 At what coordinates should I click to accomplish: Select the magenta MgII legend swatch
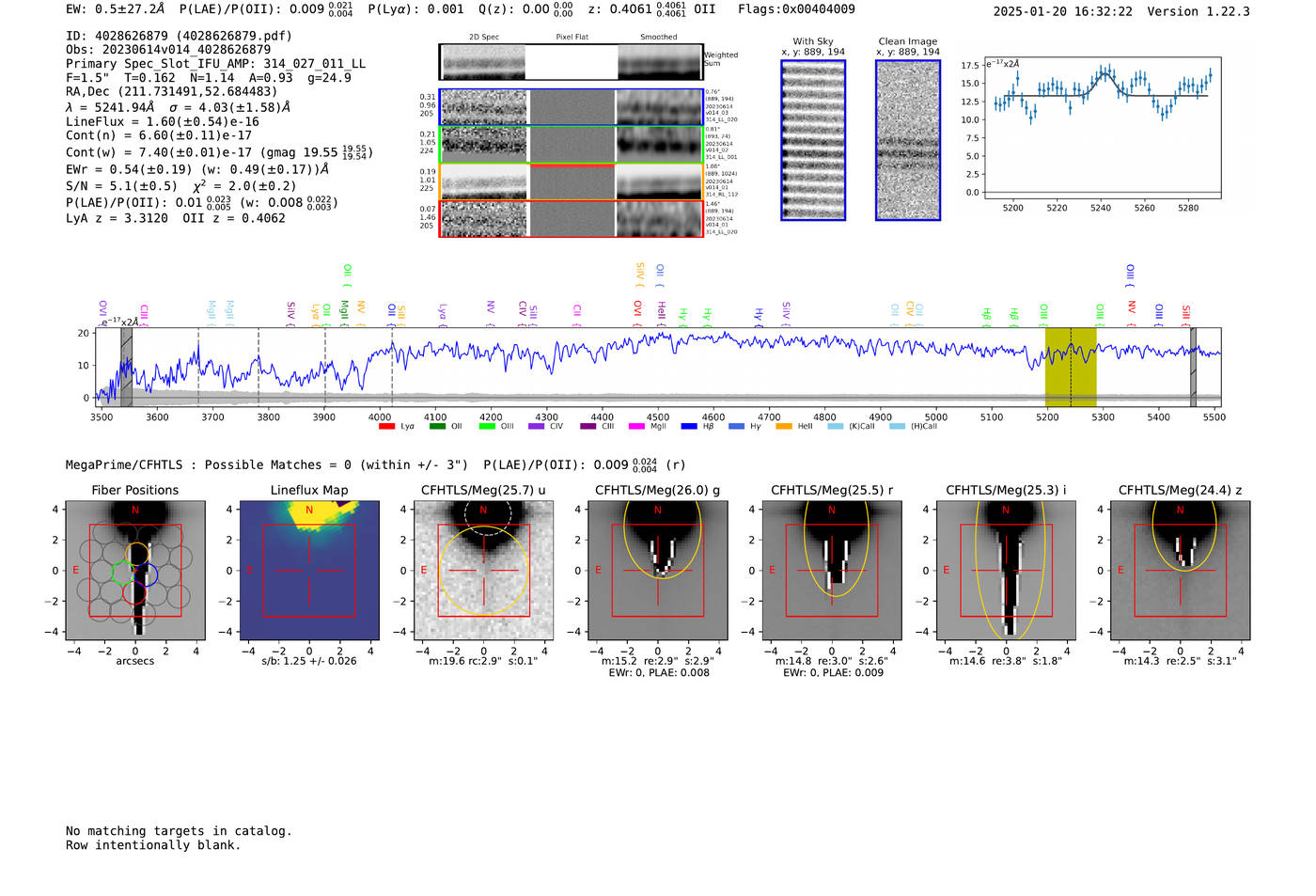coord(636,427)
